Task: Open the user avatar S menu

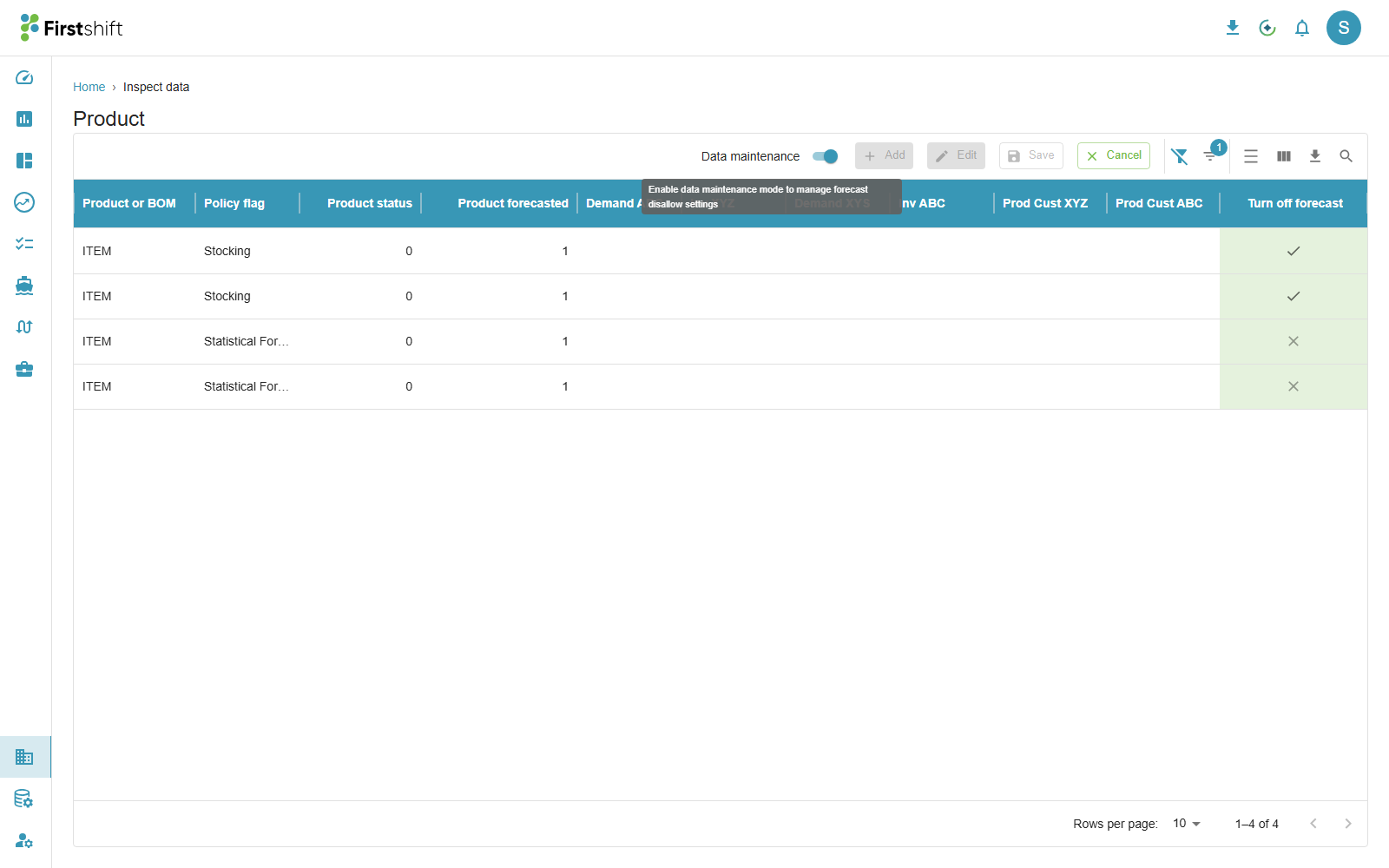Action: click(x=1344, y=28)
